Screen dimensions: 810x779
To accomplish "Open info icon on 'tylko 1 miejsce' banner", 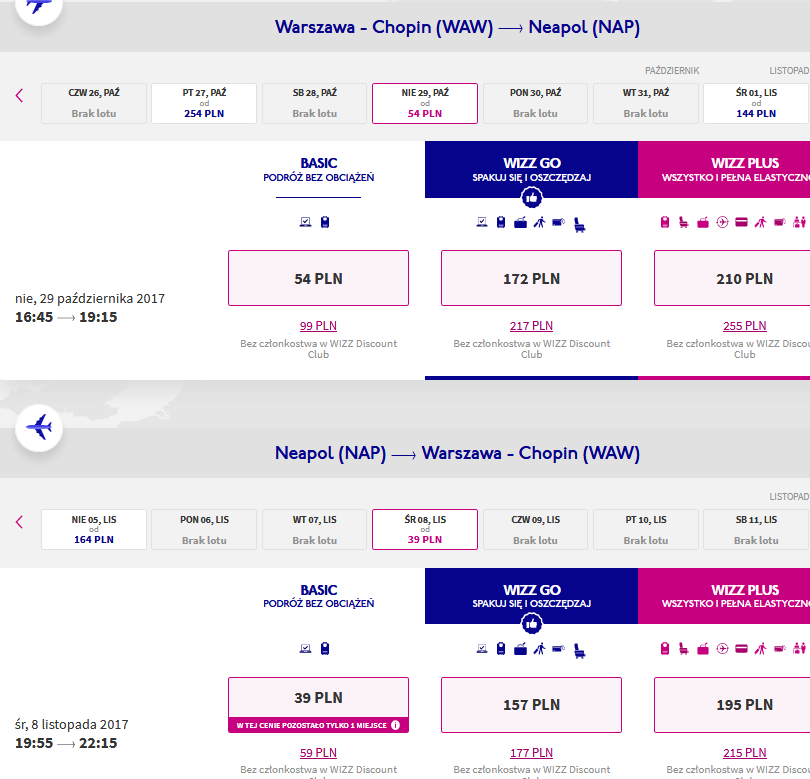I will pyautogui.click(x=395, y=725).
